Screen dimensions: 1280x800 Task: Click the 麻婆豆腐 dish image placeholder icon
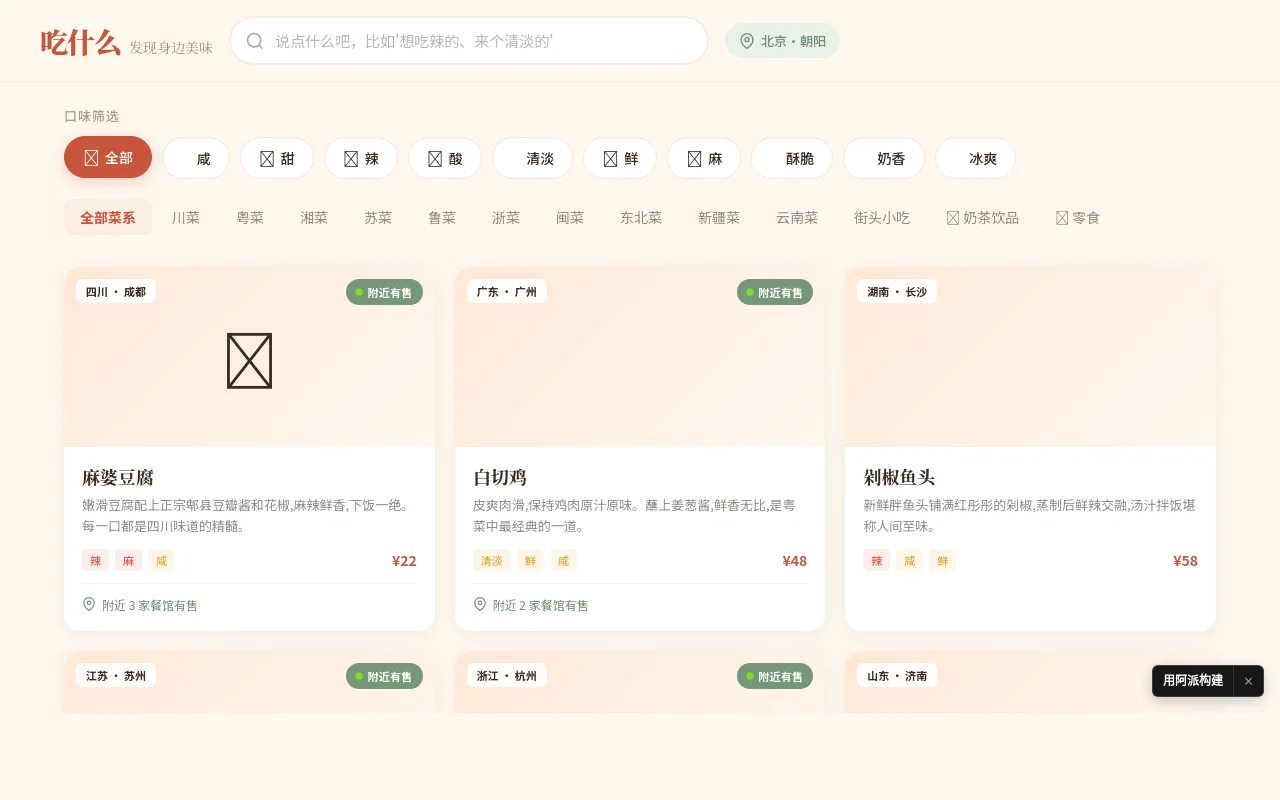249,361
